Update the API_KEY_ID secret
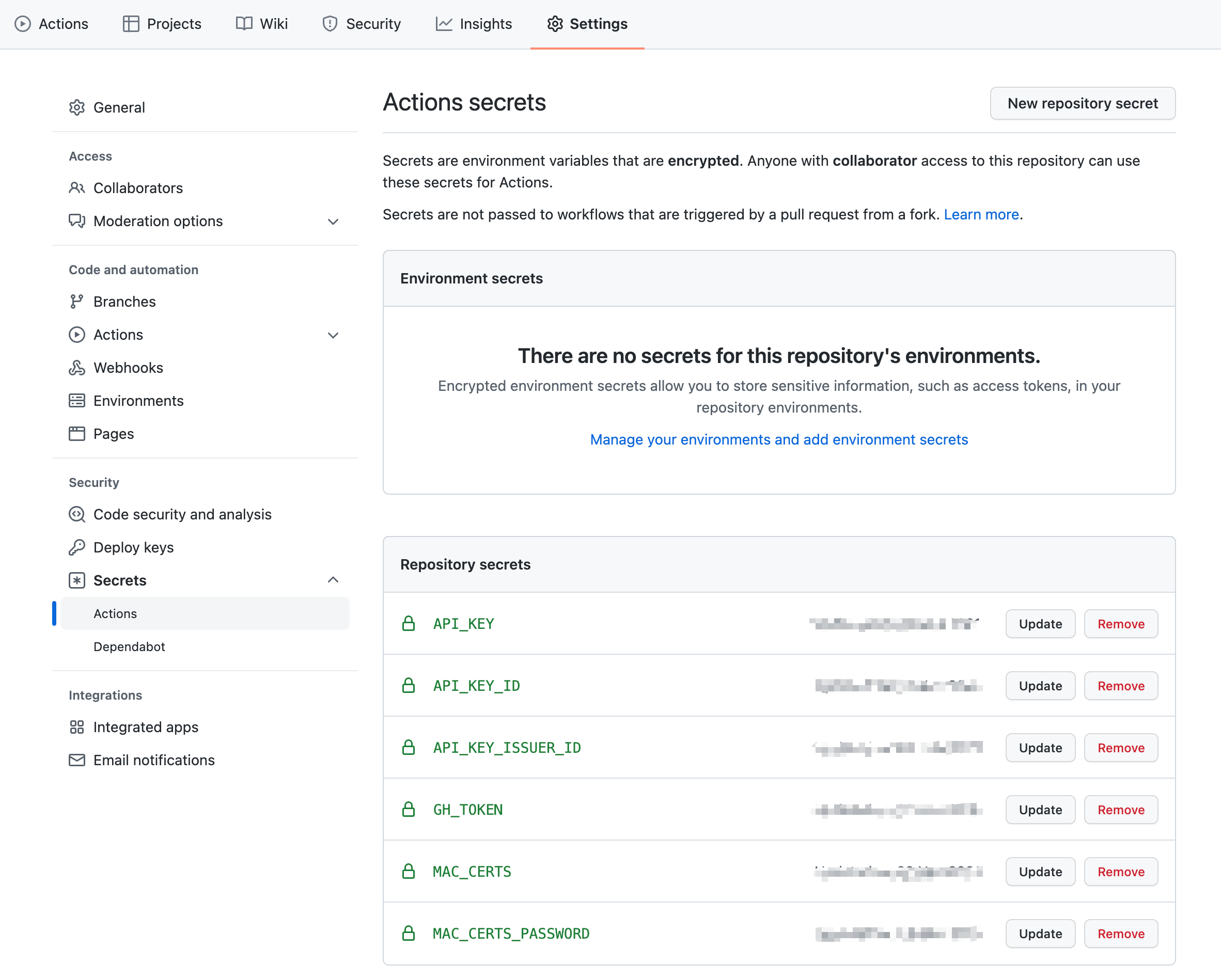 coord(1040,686)
